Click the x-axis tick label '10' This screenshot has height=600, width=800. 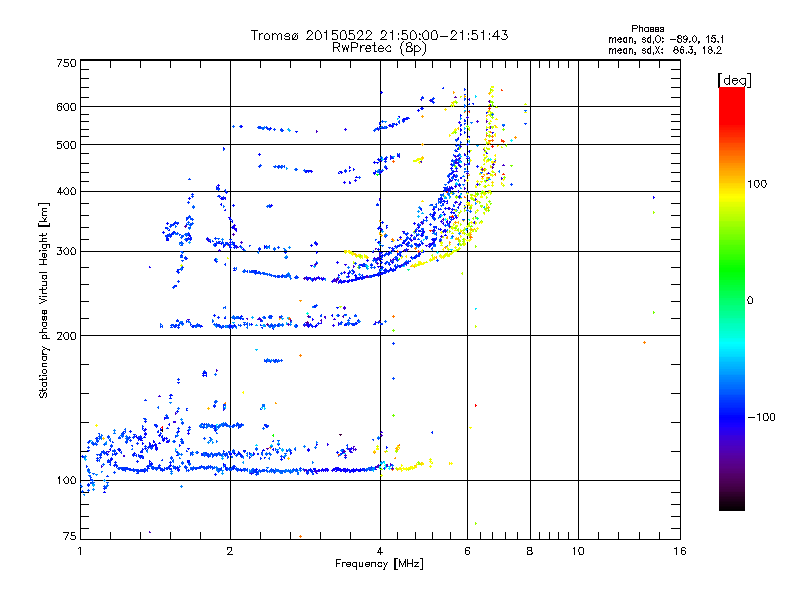click(578, 551)
